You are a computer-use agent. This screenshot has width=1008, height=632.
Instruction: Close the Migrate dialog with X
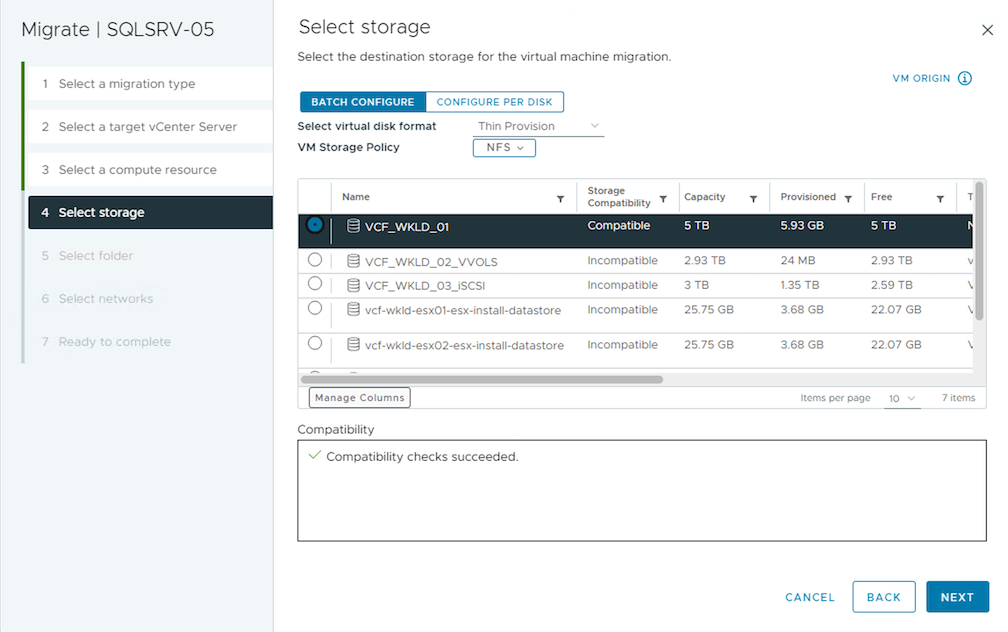click(x=987, y=30)
